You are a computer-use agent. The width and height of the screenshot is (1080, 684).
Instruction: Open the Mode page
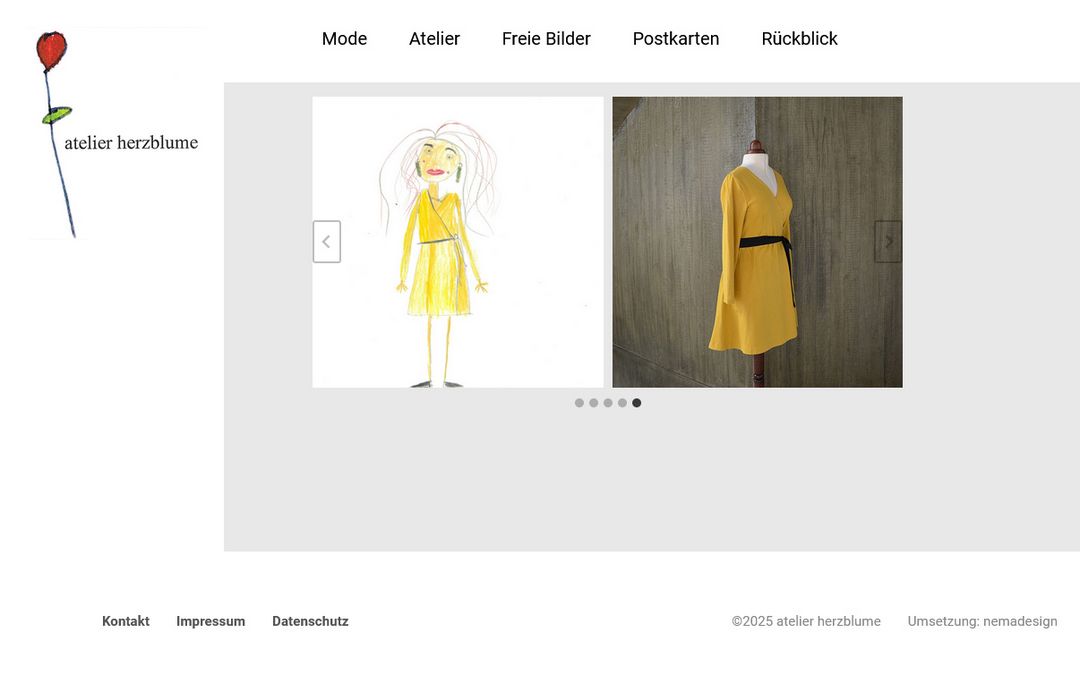coord(344,38)
